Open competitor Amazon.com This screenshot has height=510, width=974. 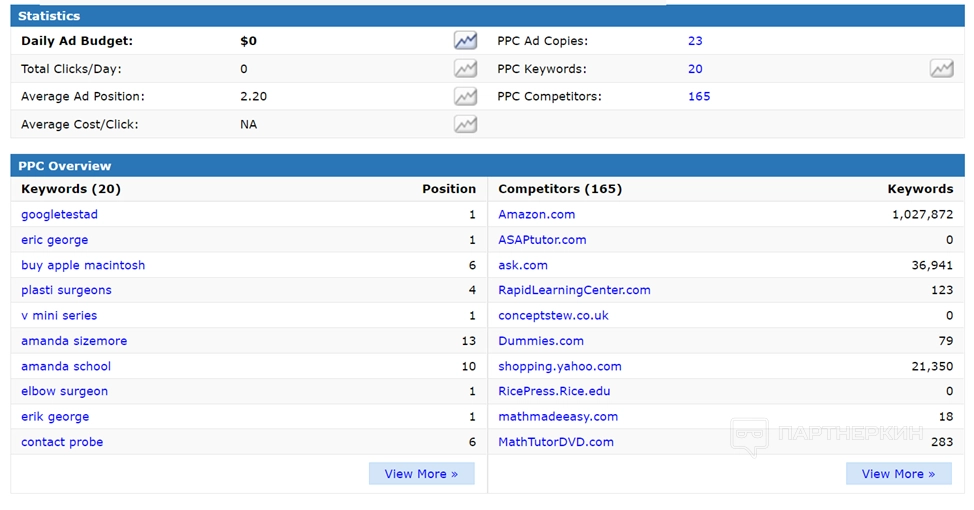pos(537,214)
